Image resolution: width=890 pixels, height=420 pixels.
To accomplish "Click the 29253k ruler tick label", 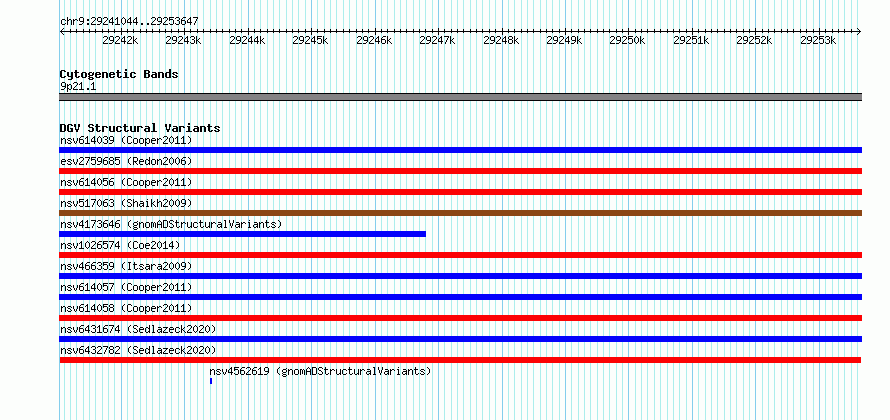I will click(818, 40).
